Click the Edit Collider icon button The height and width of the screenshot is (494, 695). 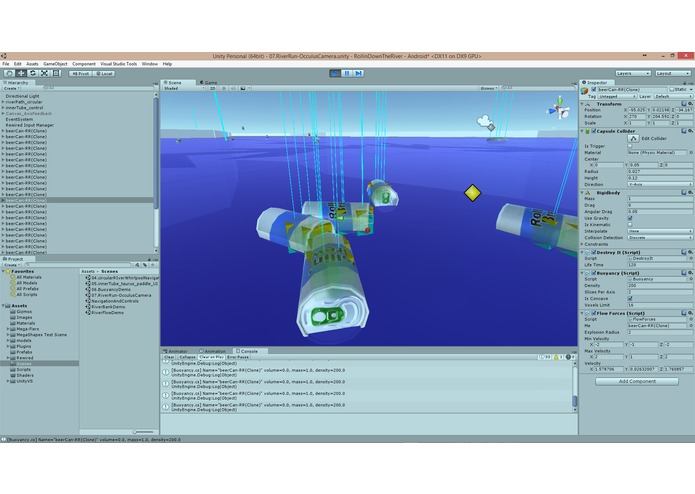[x=633, y=139]
